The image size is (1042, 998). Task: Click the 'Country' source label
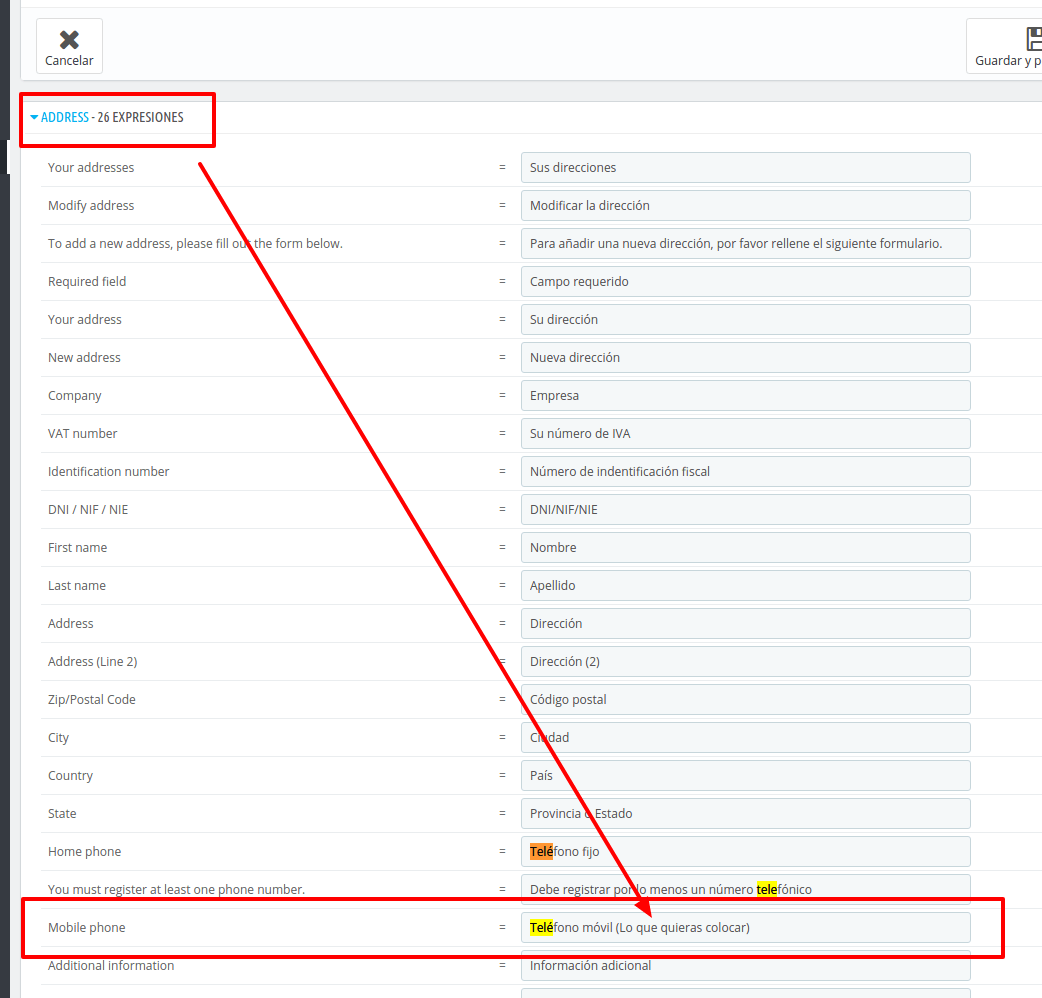[70, 776]
